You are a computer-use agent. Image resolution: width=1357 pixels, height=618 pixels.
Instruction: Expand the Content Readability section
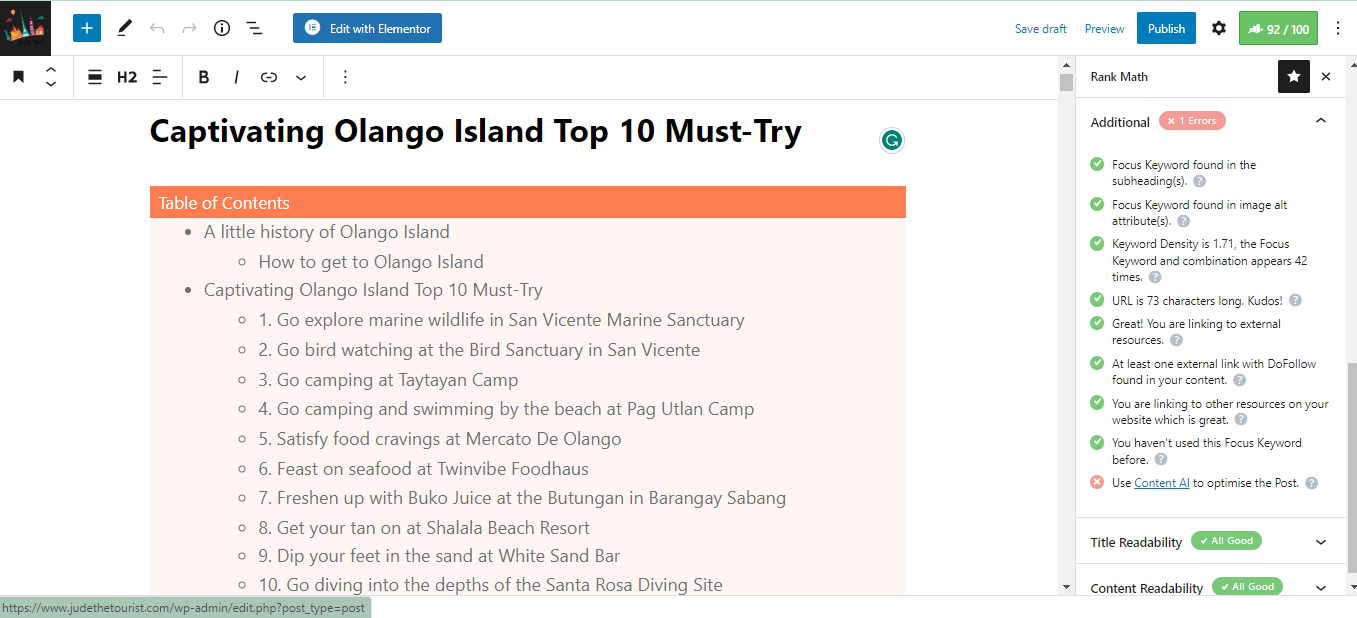(x=1321, y=588)
